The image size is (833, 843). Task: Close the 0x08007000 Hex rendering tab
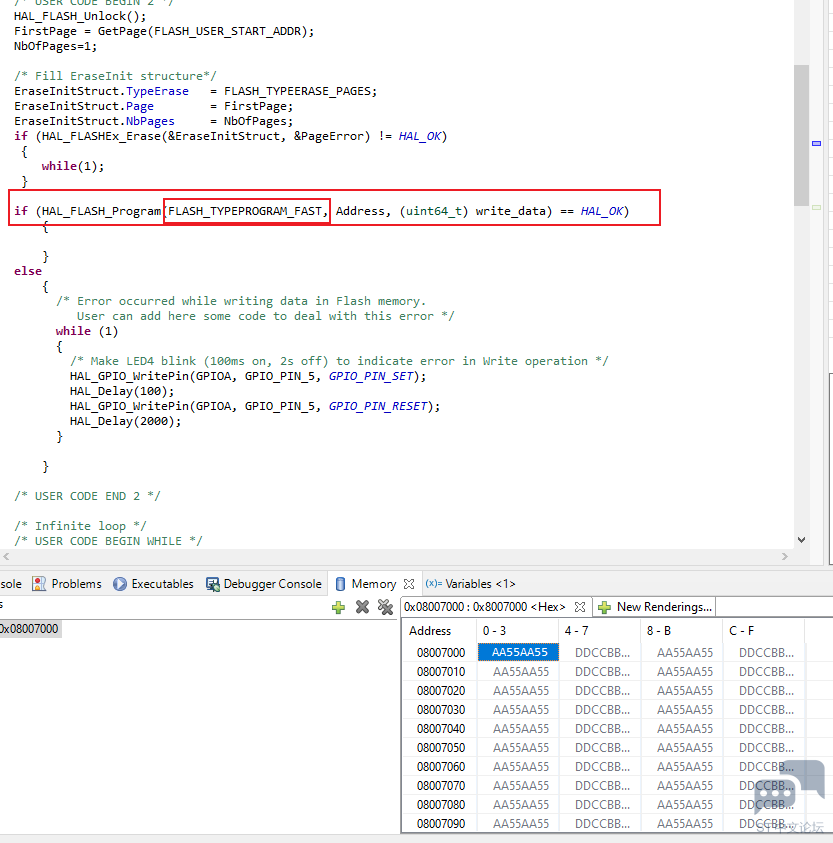click(x=580, y=607)
